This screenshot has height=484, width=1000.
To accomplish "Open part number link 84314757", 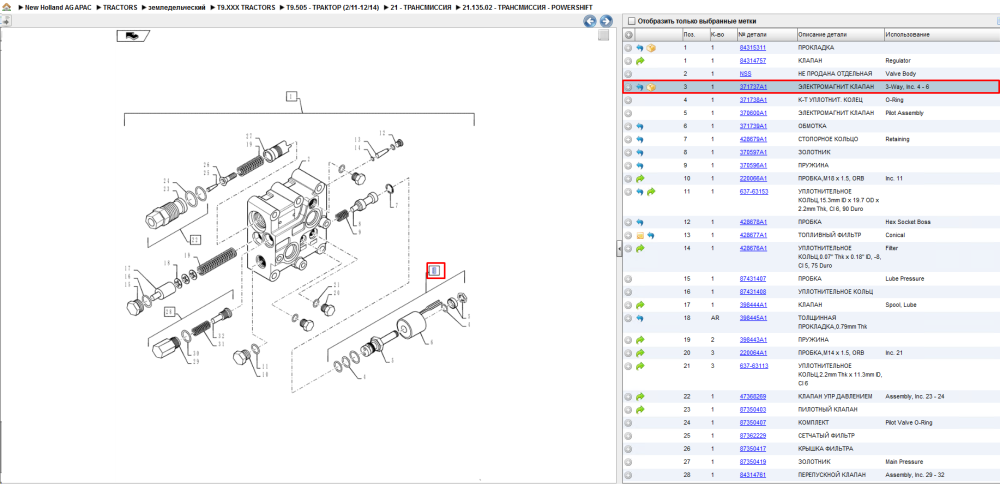I will click(753, 61).
